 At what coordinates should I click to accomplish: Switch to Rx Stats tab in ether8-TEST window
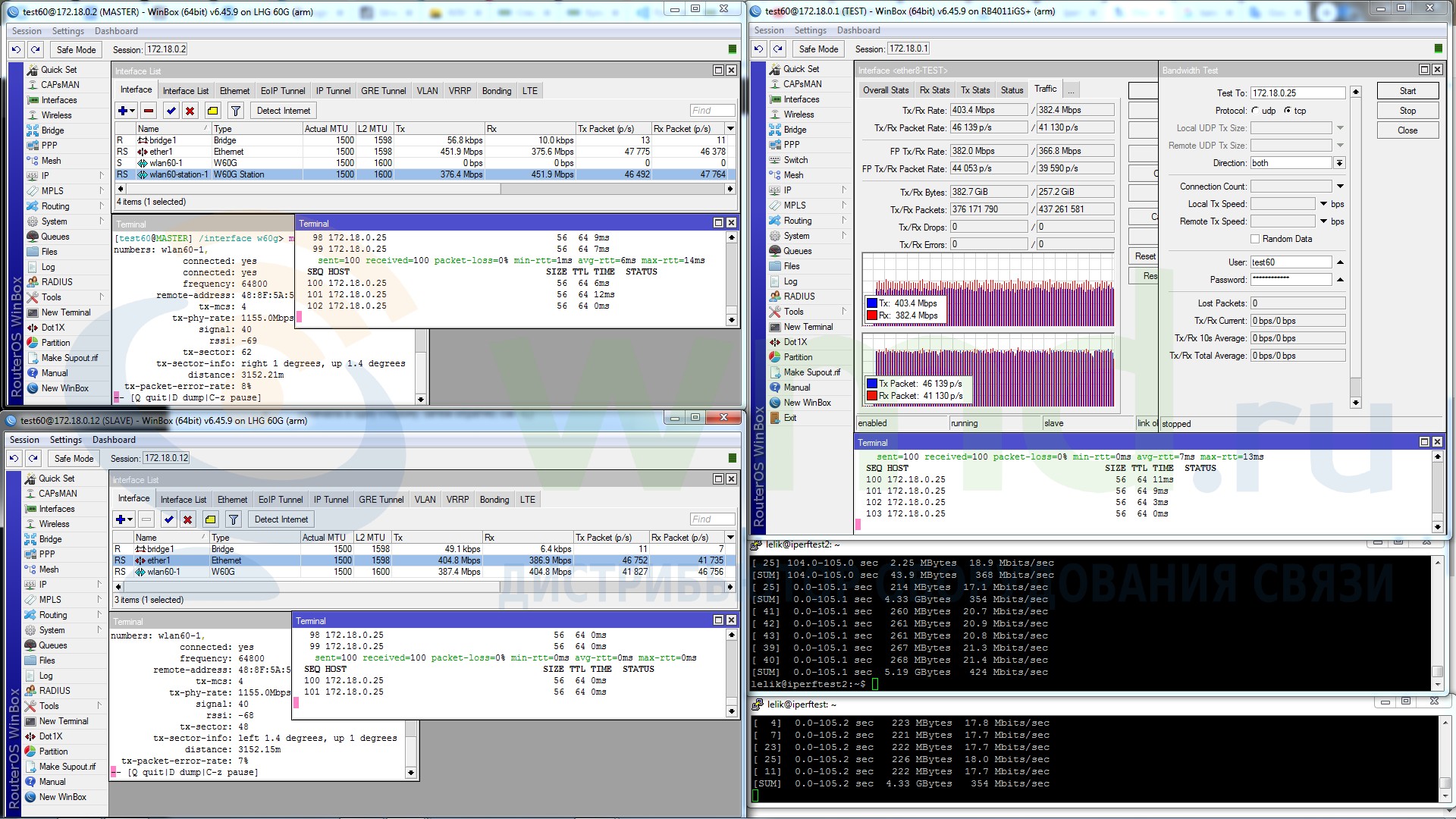pos(934,90)
